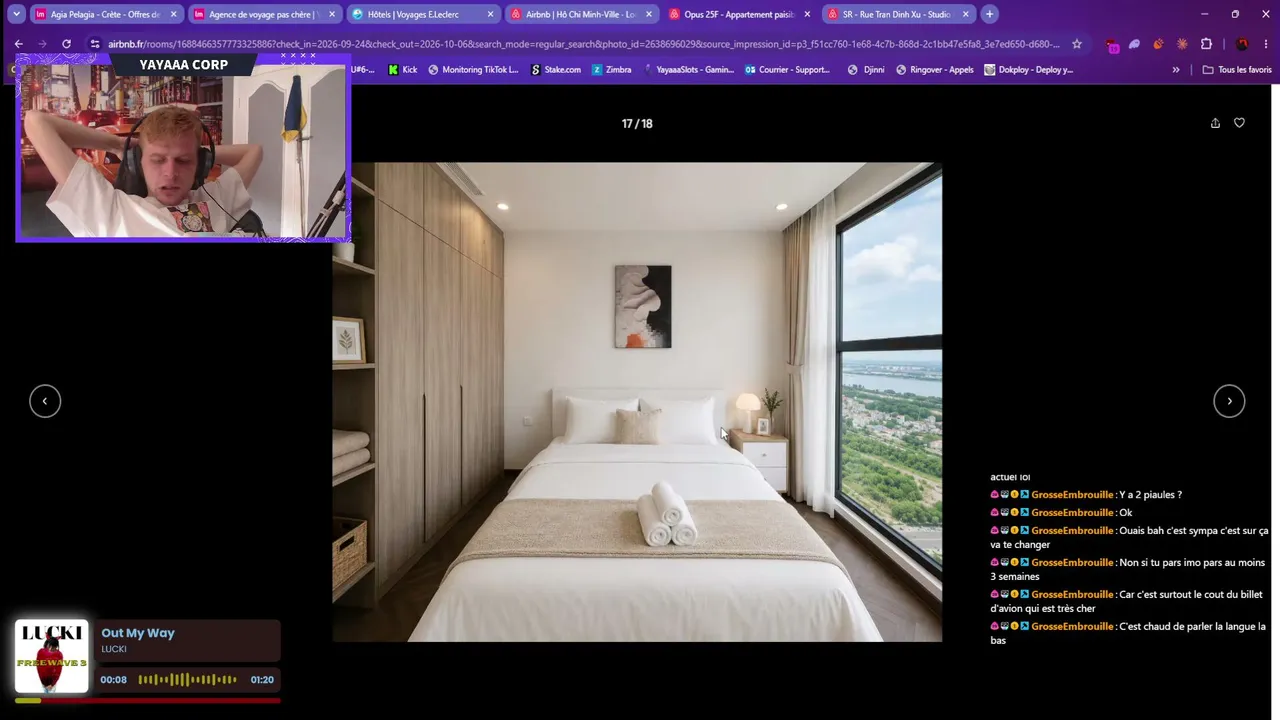The width and height of the screenshot is (1280, 720).
Task: Open the YayaaaSlots bookmark
Action: 688,70
